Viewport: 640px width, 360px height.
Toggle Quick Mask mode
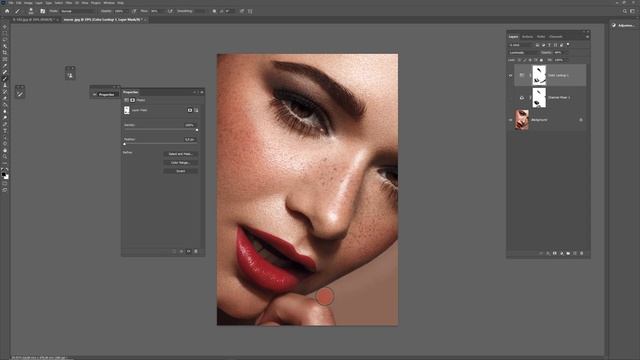pos(5,183)
